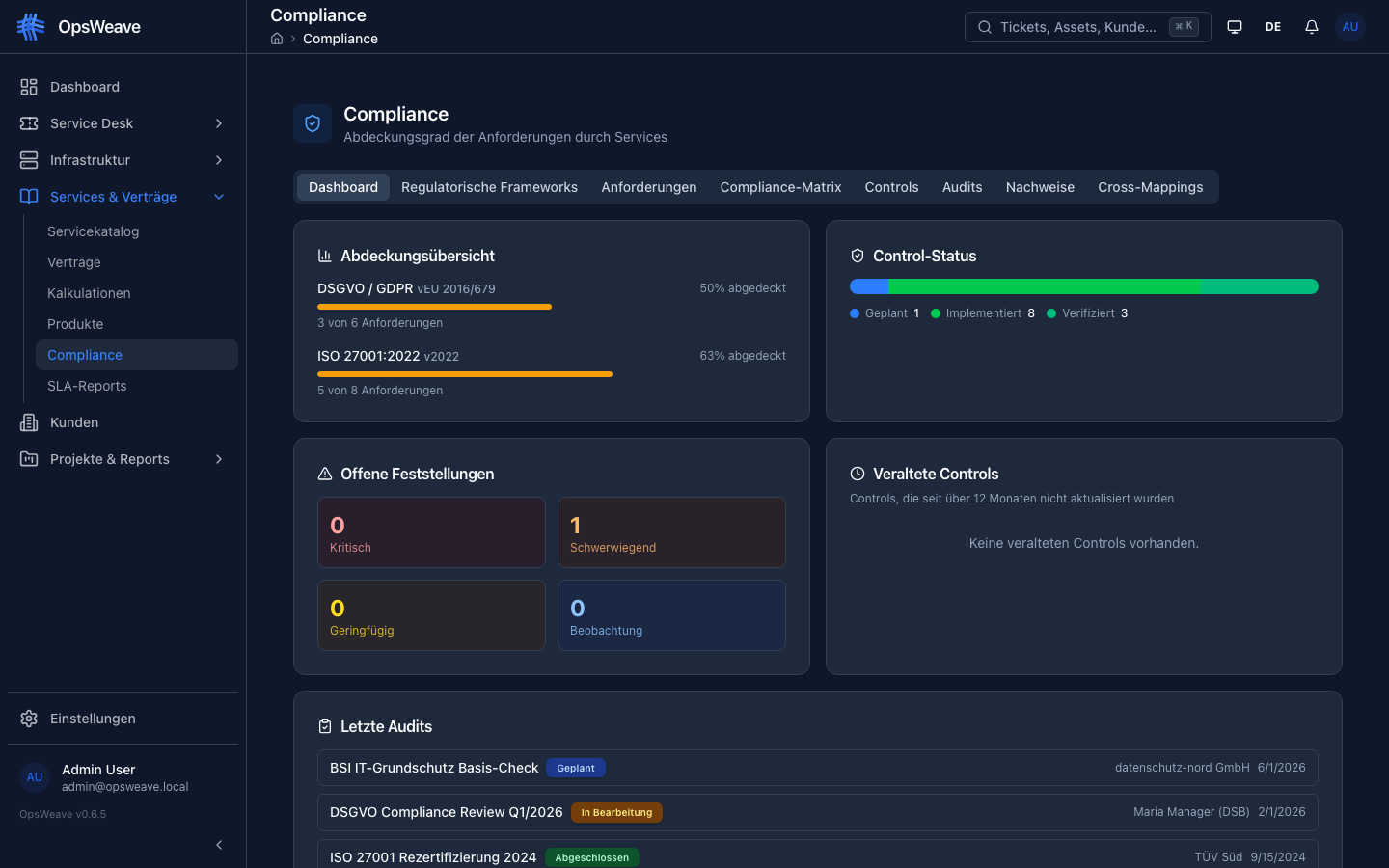Viewport: 1389px width, 868px height.
Task: Open the Kunden building icon
Action: (28, 422)
